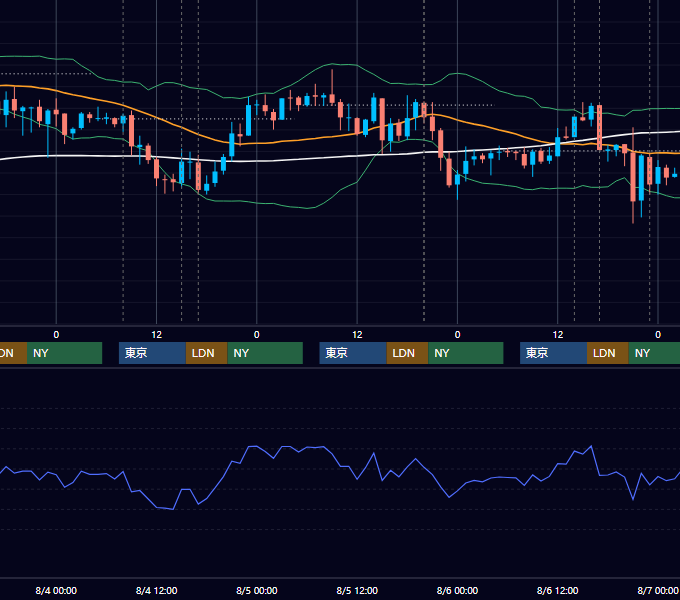Image resolution: width=680 pixels, height=600 pixels.
Task: Select the LDN block right after the 8/6 東京 session
Action: pos(608,353)
